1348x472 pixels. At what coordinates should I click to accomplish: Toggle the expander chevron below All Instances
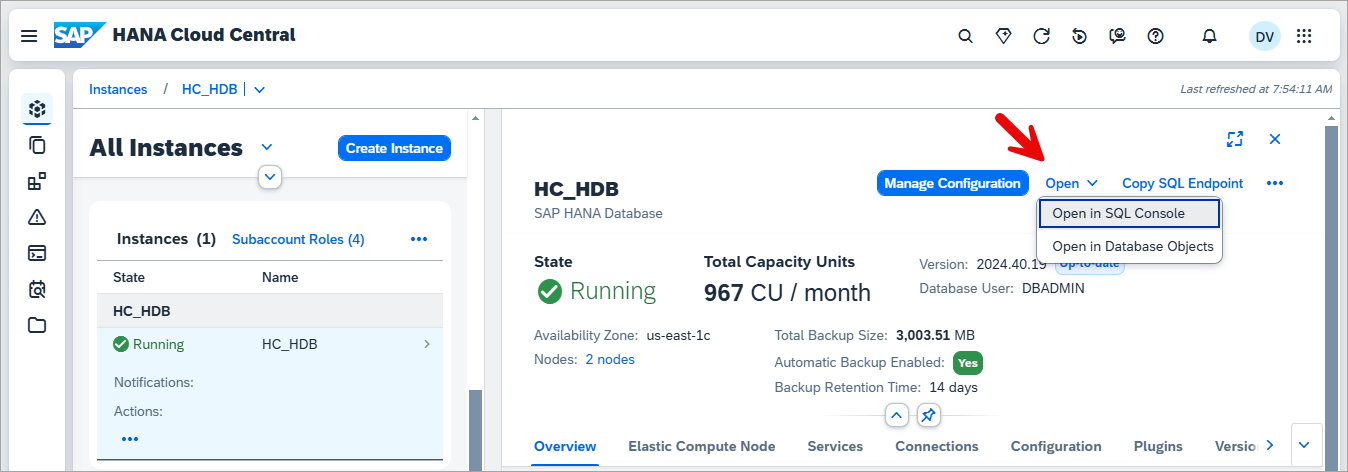pyautogui.click(x=270, y=177)
